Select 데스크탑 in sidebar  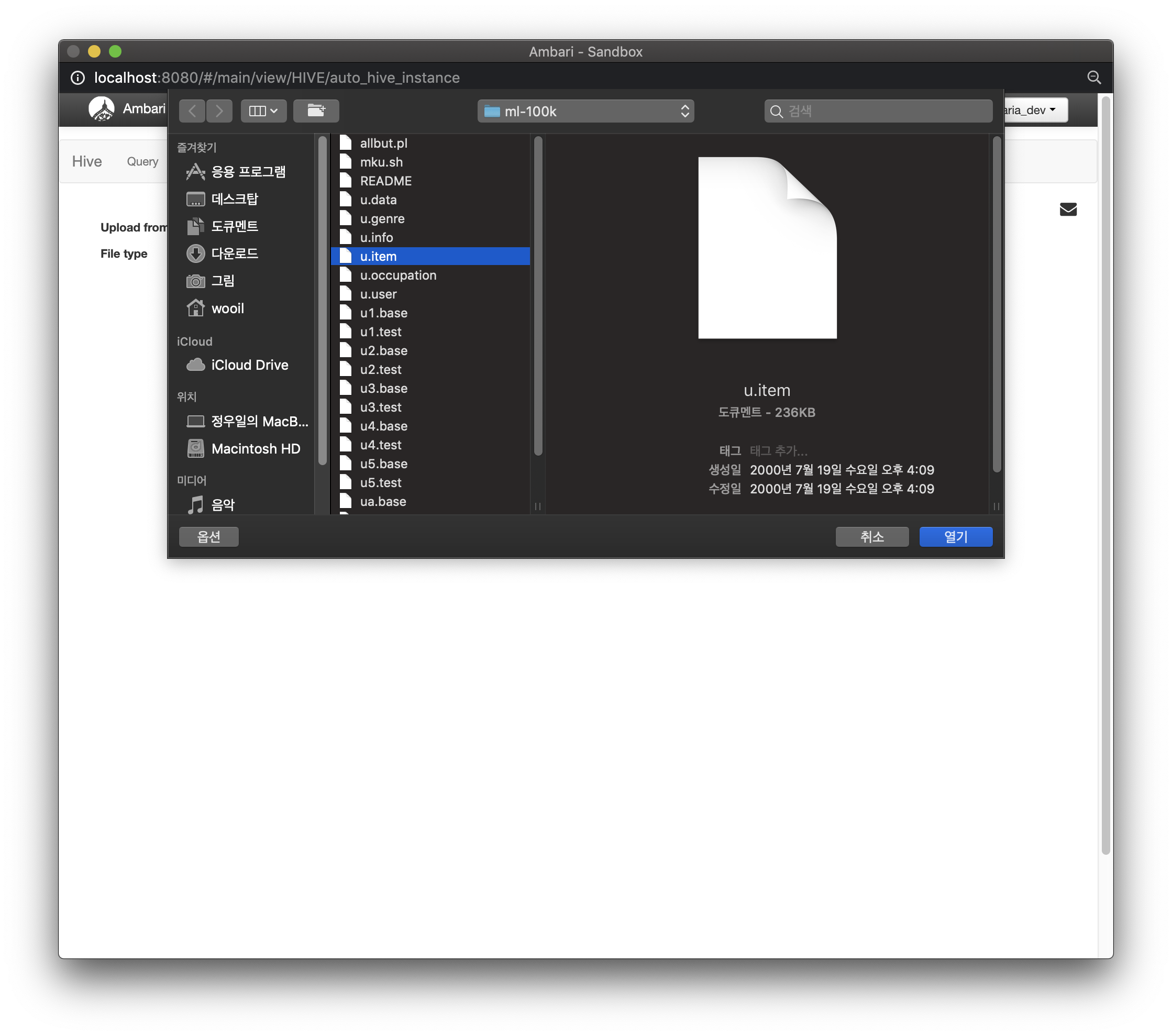pyautogui.click(x=223, y=199)
